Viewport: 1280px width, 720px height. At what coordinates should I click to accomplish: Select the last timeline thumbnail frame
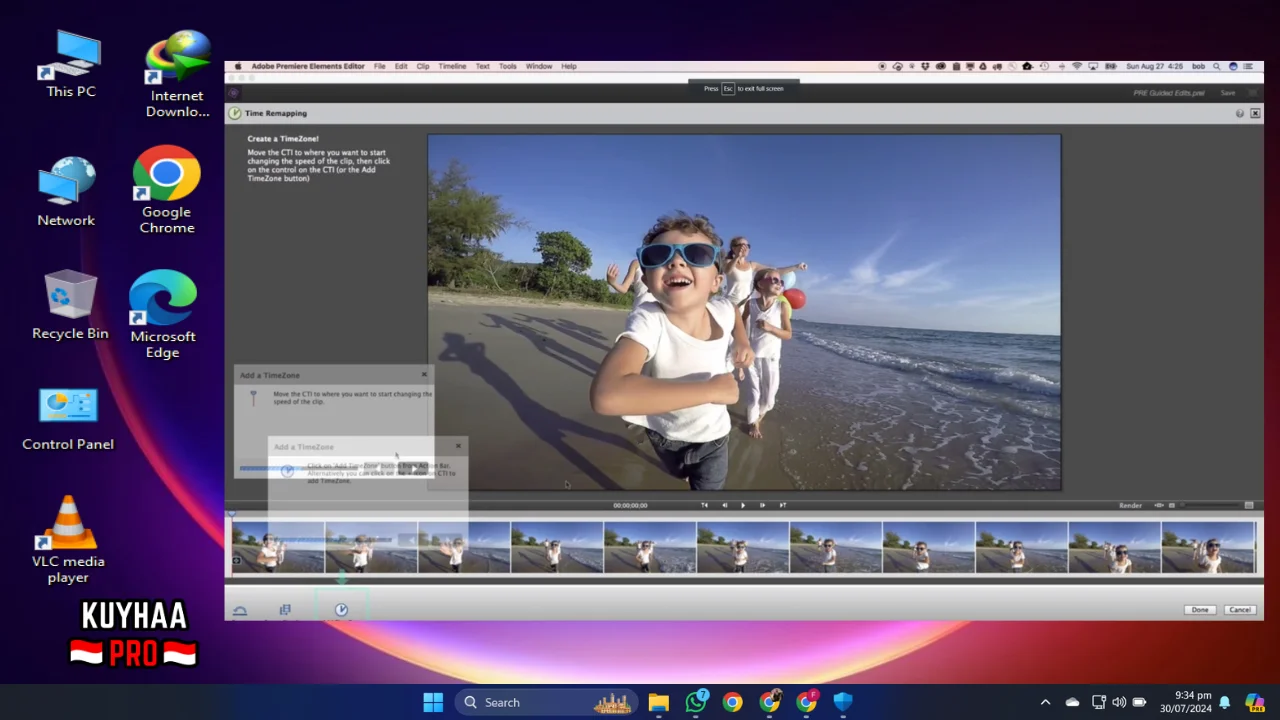click(1208, 548)
